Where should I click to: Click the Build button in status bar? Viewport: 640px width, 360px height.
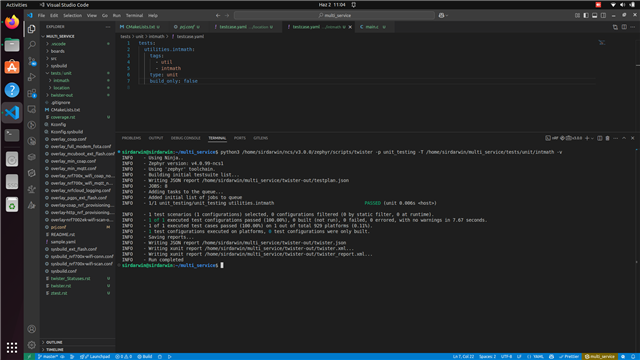tap(144, 357)
